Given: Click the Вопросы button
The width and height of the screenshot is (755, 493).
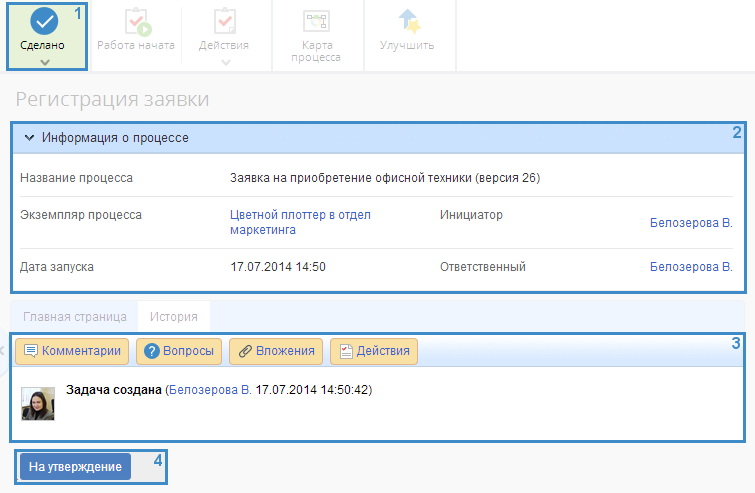Looking at the screenshot, I should (179, 351).
